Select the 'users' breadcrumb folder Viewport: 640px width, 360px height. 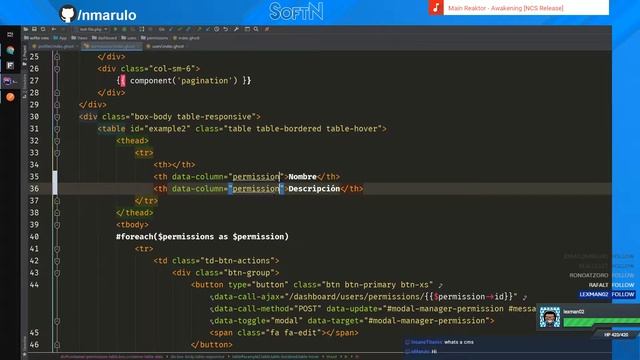[129, 38]
